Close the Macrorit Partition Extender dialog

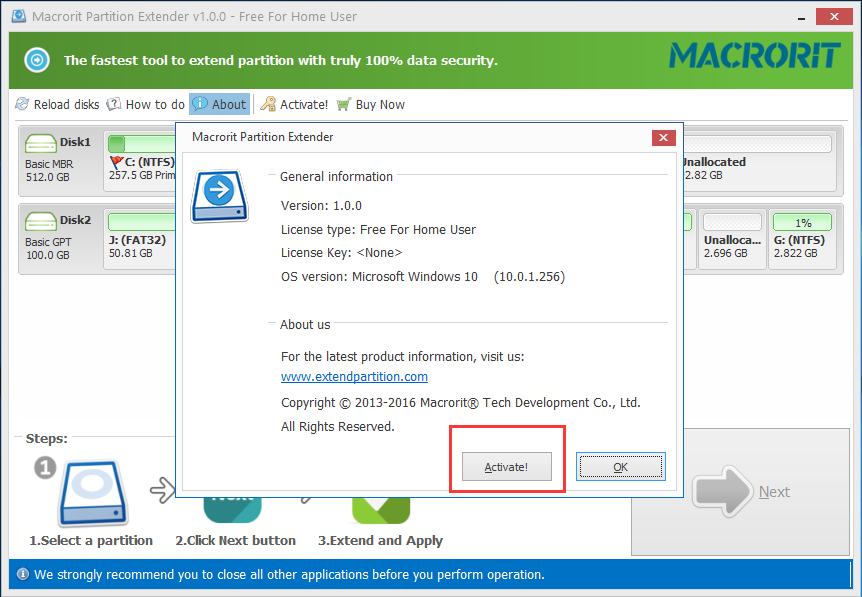[x=662, y=137]
